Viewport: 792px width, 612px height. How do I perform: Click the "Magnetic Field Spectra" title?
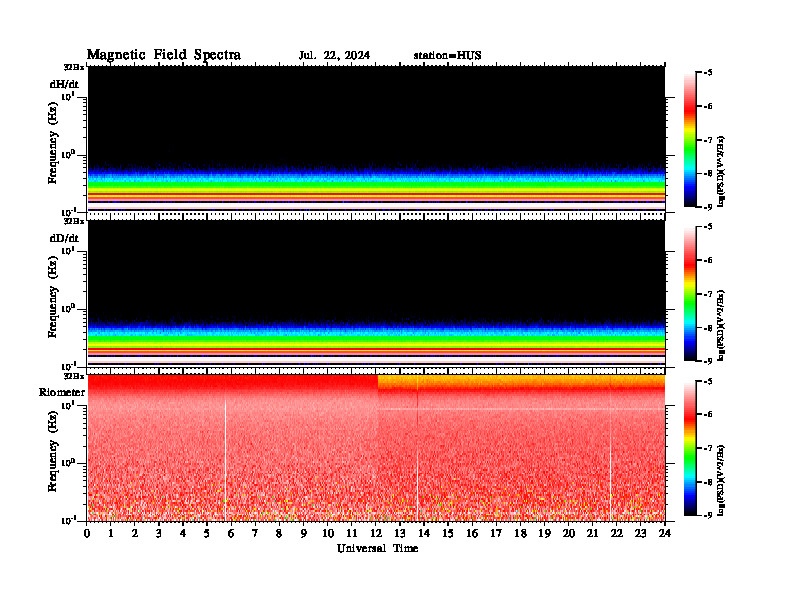164,55
